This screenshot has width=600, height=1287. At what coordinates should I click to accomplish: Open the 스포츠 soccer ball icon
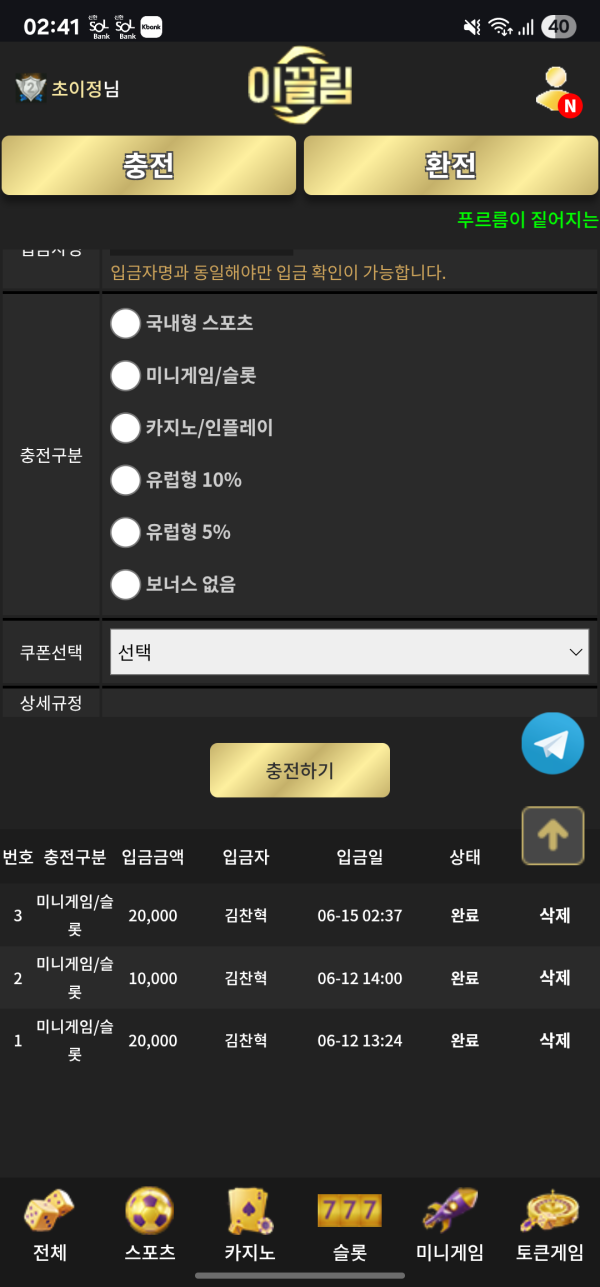pos(149,1212)
